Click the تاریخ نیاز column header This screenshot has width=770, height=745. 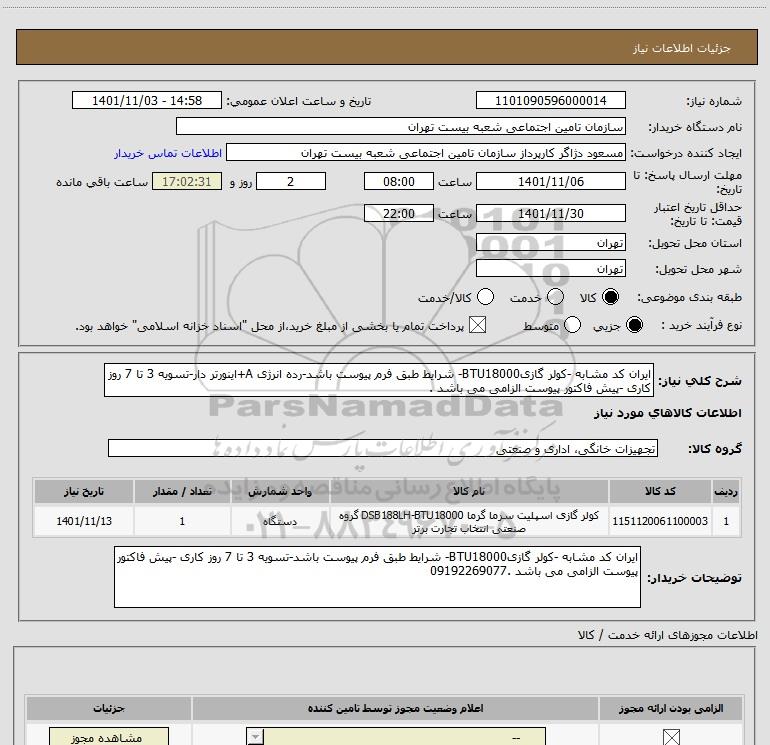coord(84,491)
